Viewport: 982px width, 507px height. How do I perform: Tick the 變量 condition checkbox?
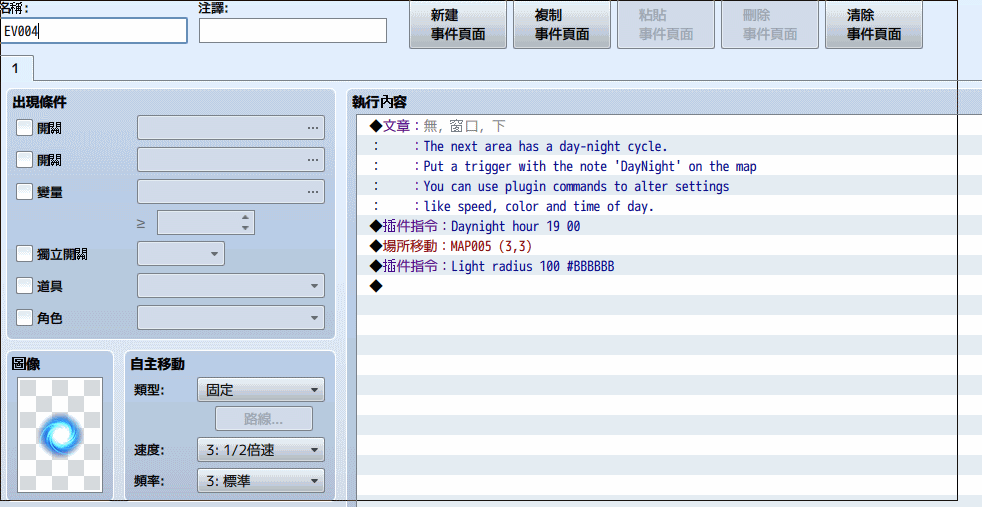(24, 192)
